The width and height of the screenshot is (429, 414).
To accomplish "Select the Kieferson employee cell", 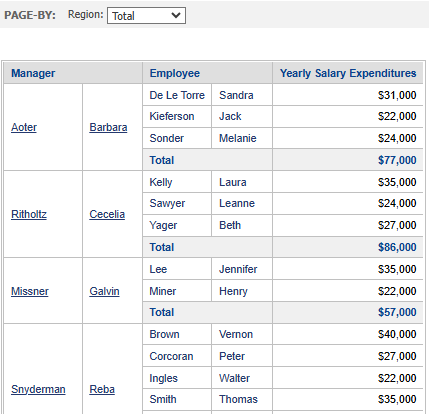I will click(177, 116).
